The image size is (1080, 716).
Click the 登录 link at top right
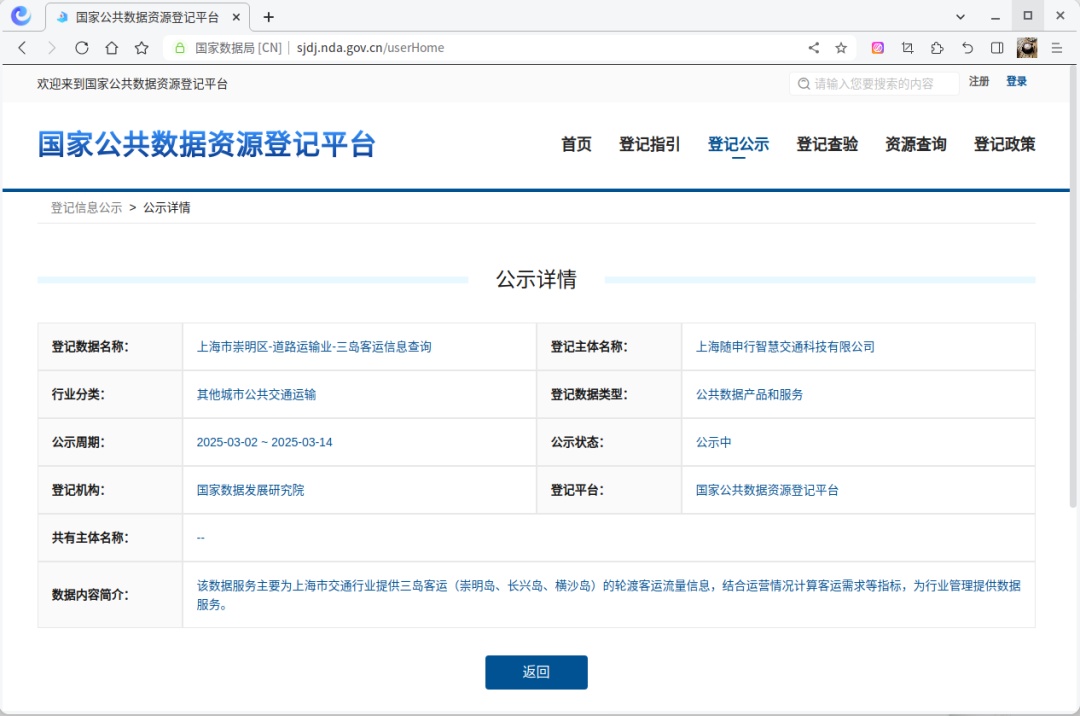(1016, 81)
